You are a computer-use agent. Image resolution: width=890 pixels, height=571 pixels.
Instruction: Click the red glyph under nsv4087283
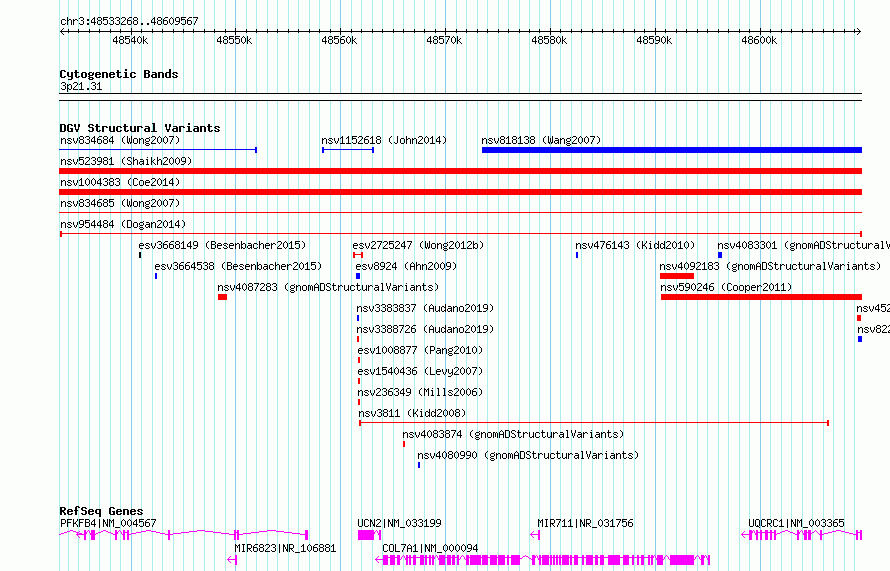pyautogui.click(x=222, y=297)
